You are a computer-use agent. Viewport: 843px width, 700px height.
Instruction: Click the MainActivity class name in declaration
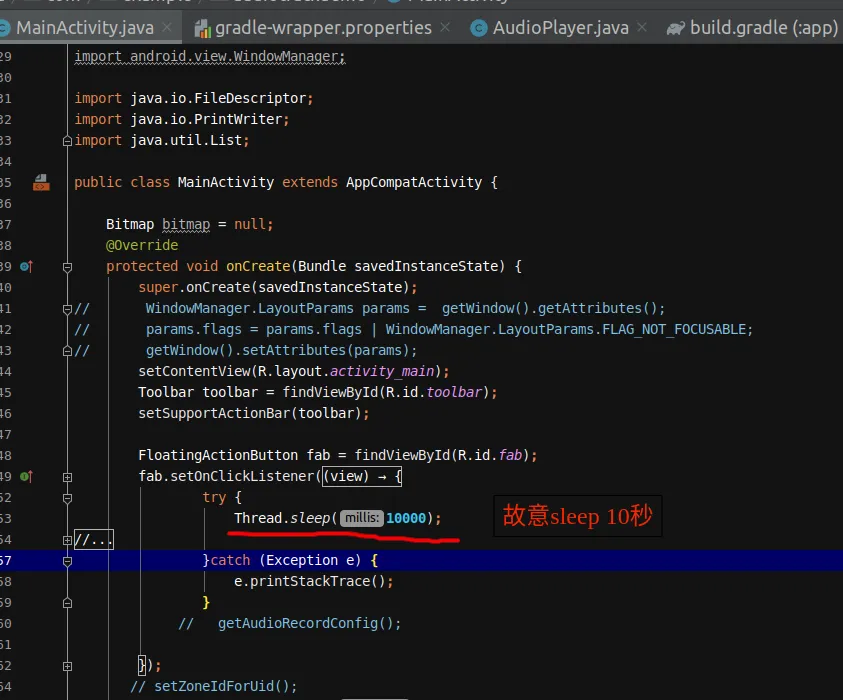click(x=226, y=182)
